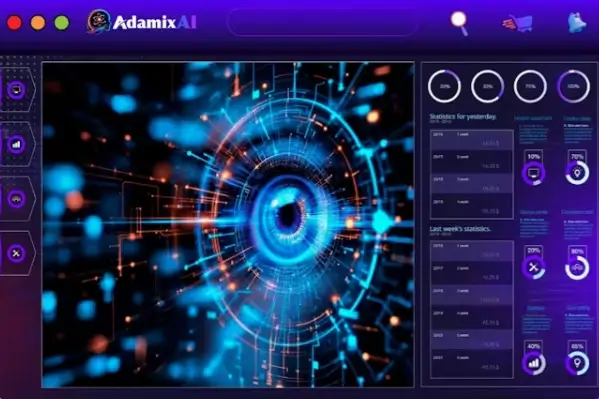Click the 40% bar chart donut icon
Image resolution: width=599 pixels, height=399 pixels.
click(x=534, y=363)
